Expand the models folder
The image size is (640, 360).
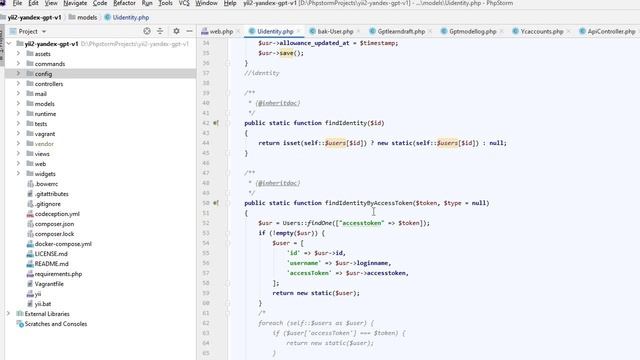[18, 104]
